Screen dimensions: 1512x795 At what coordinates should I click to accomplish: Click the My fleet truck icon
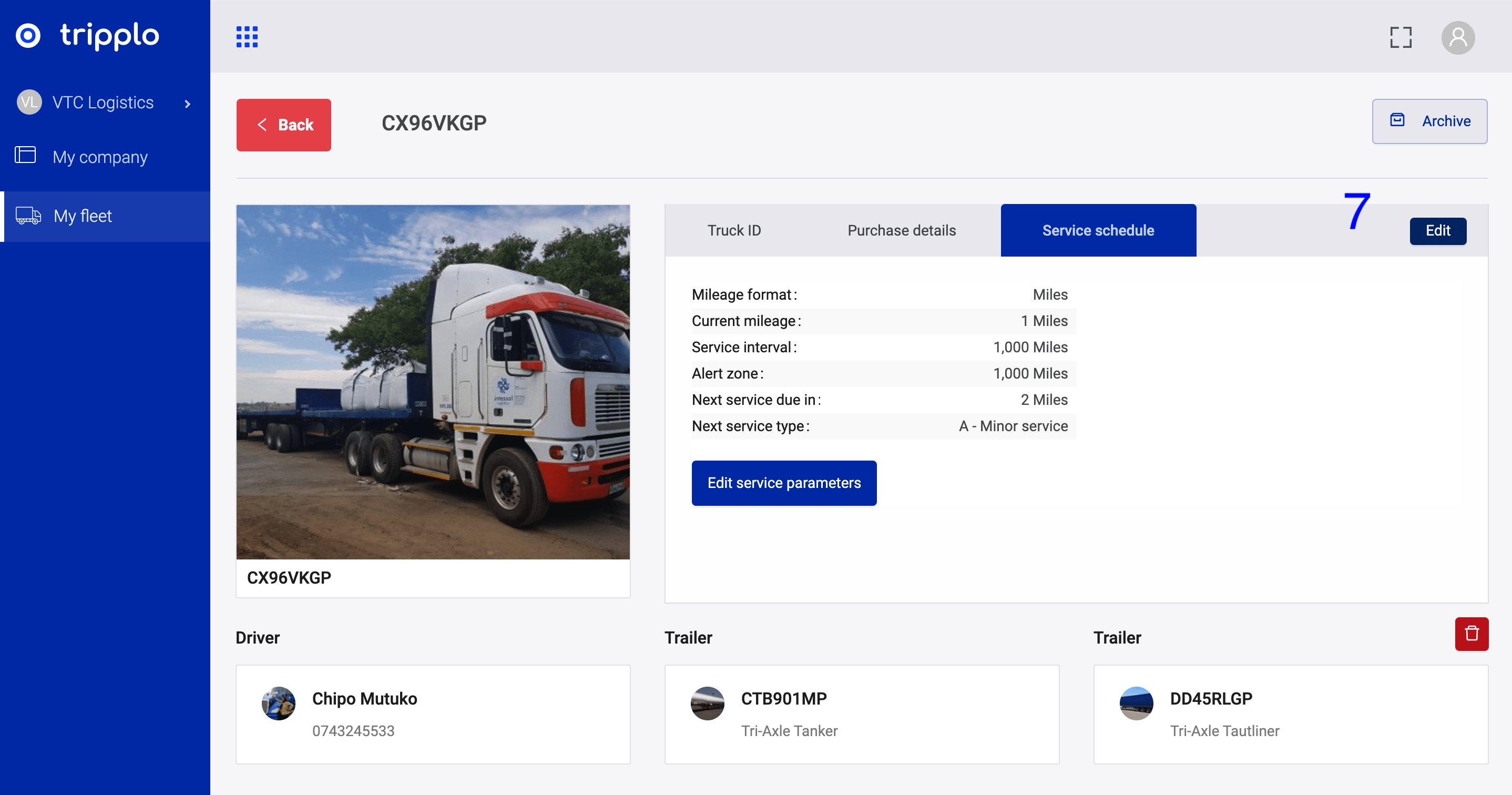(28, 216)
